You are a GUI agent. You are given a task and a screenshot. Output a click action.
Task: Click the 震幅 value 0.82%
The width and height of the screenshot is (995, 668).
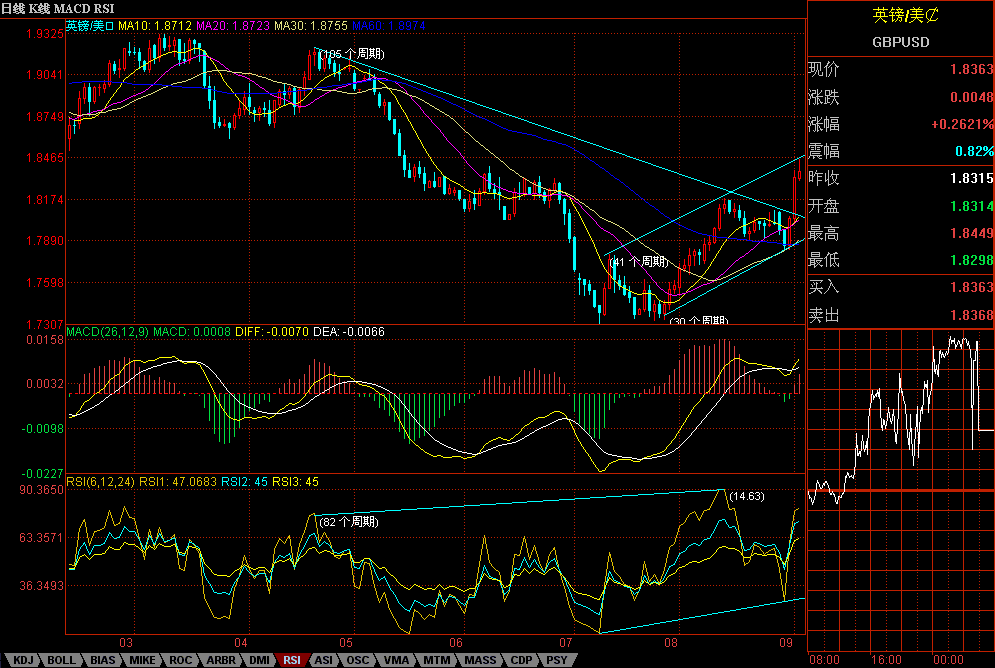coord(974,151)
